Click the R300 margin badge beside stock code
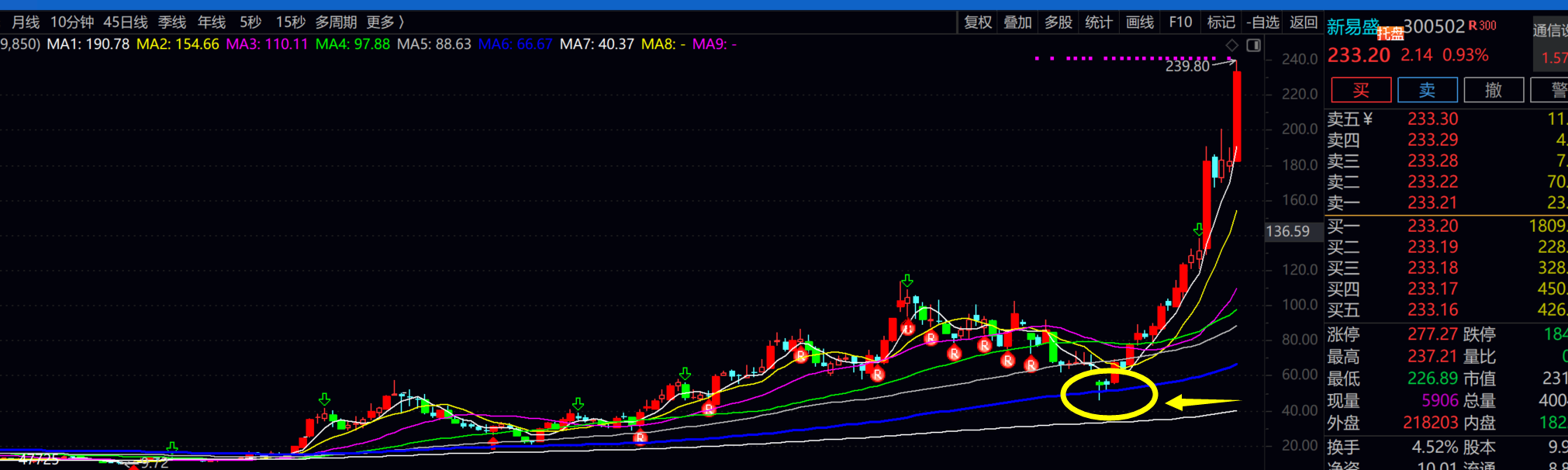This screenshot has width=1568, height=470. coord(1482,26)
